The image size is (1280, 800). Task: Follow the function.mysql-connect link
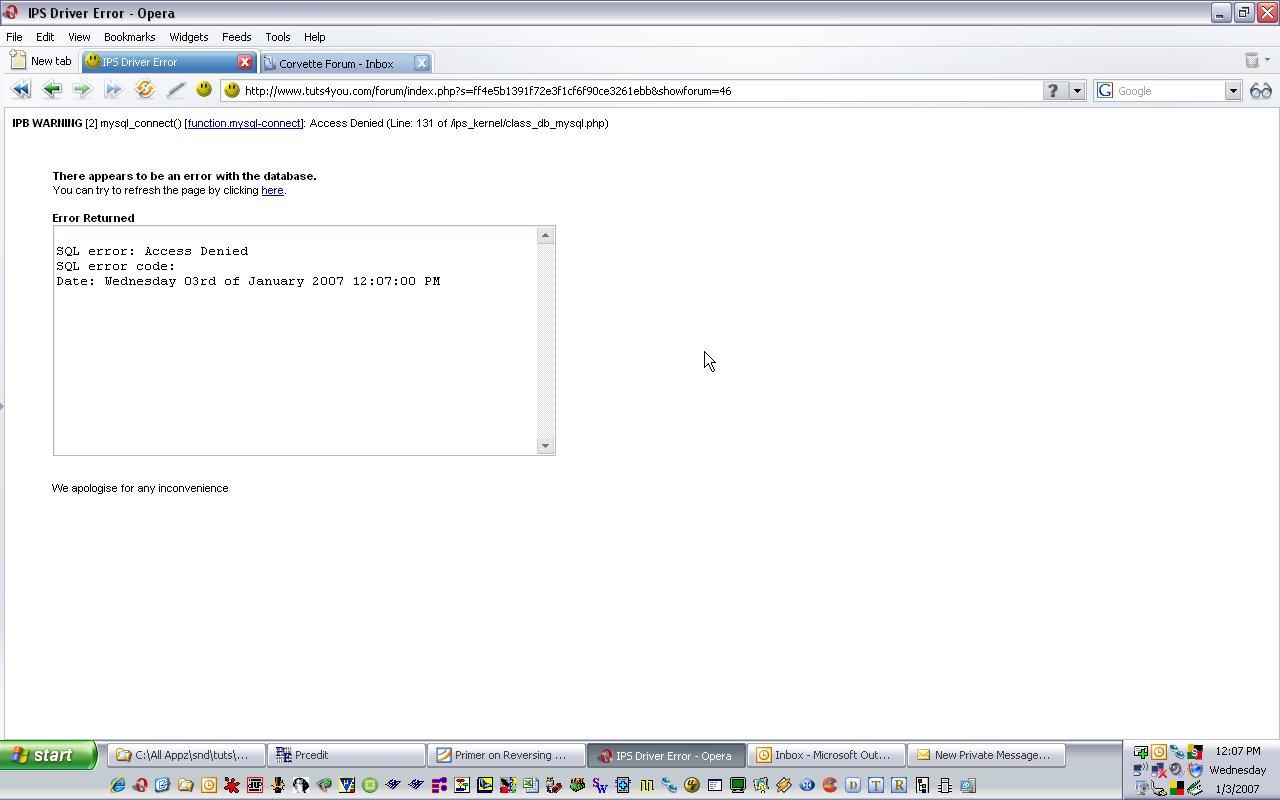click(244, 123)
